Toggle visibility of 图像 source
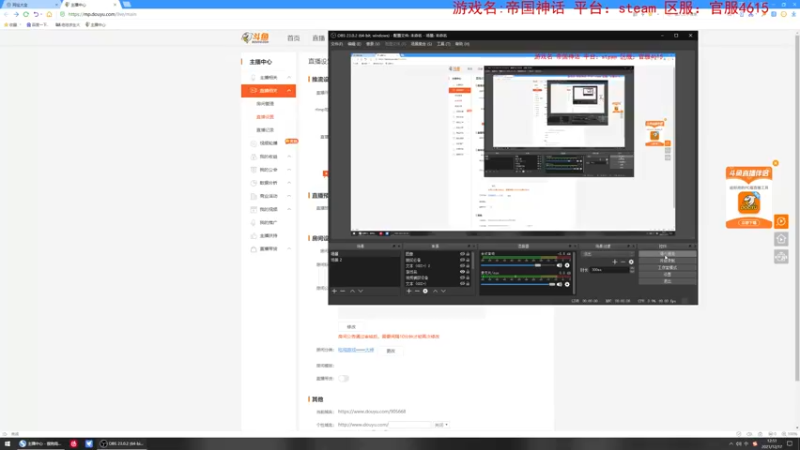 pos(462,254)
